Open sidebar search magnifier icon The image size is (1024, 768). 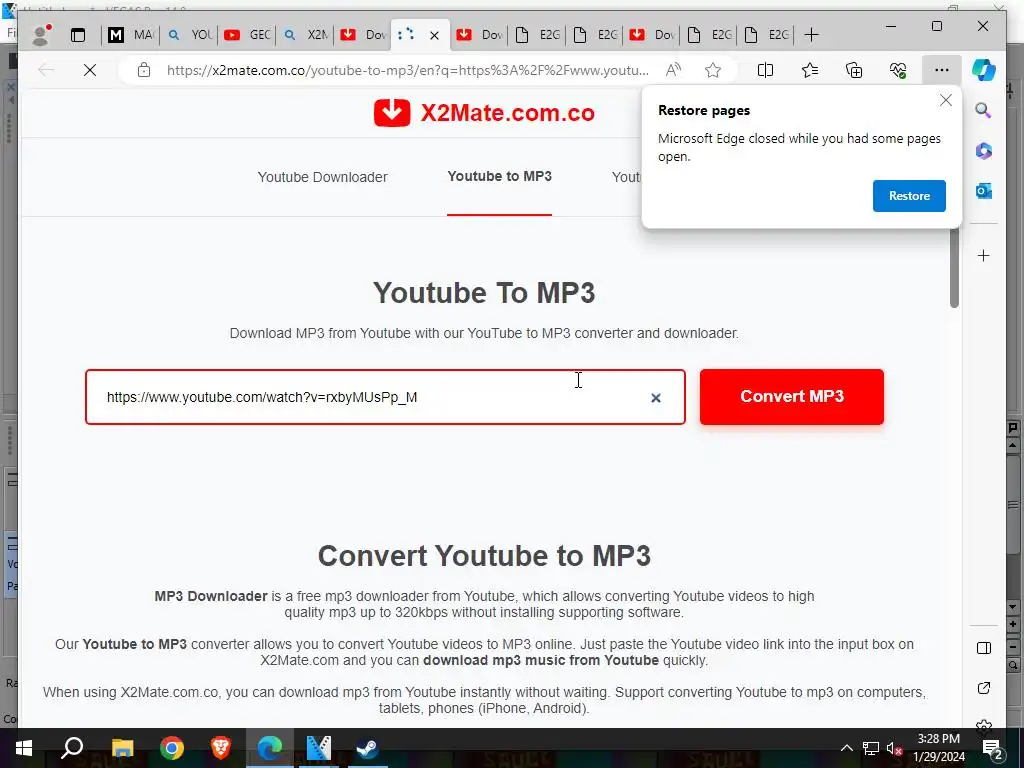pos(984,110)
